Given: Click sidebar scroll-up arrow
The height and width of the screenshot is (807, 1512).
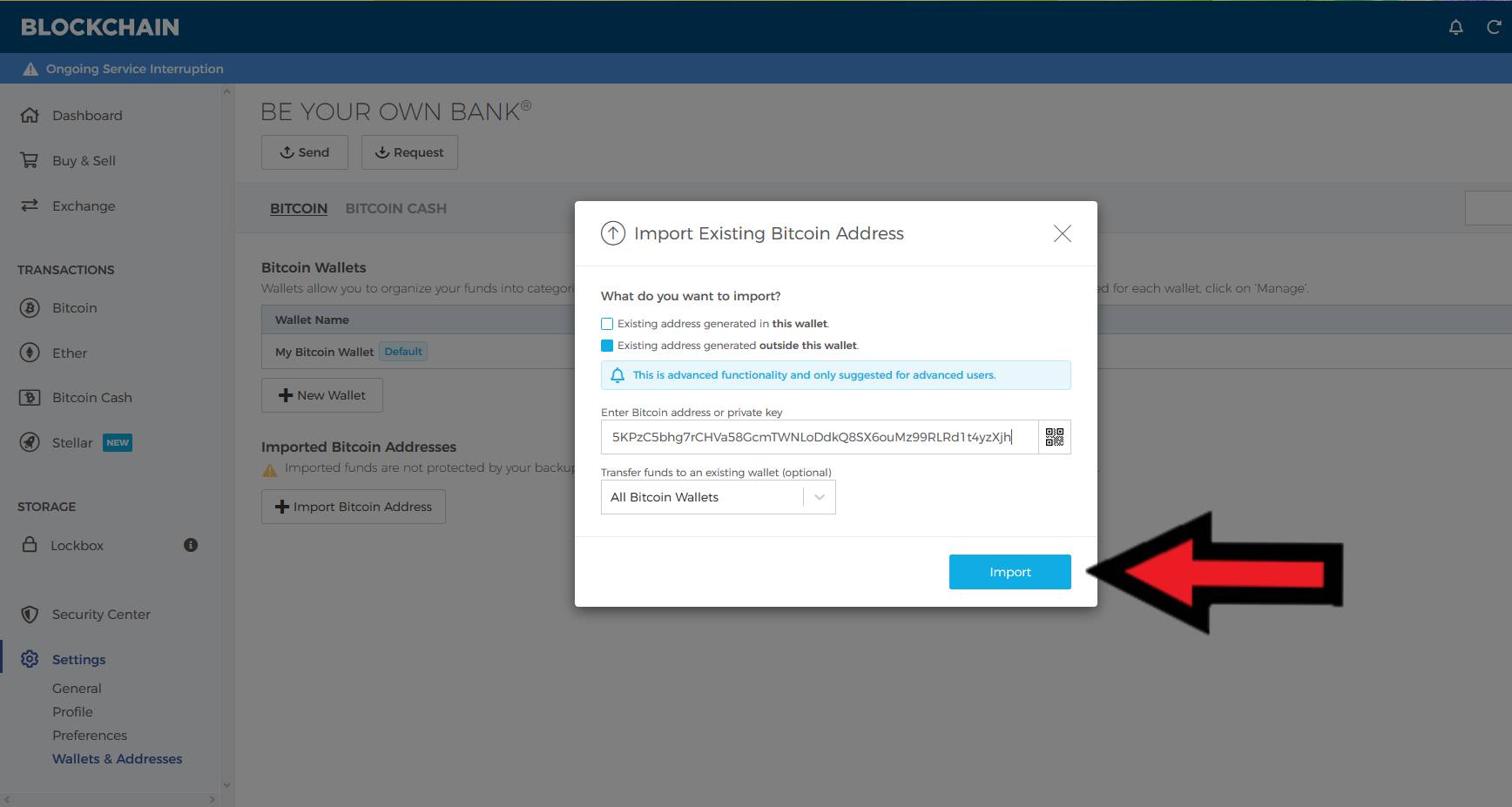Looking at the screenshot, I should [x=226, y=91].
